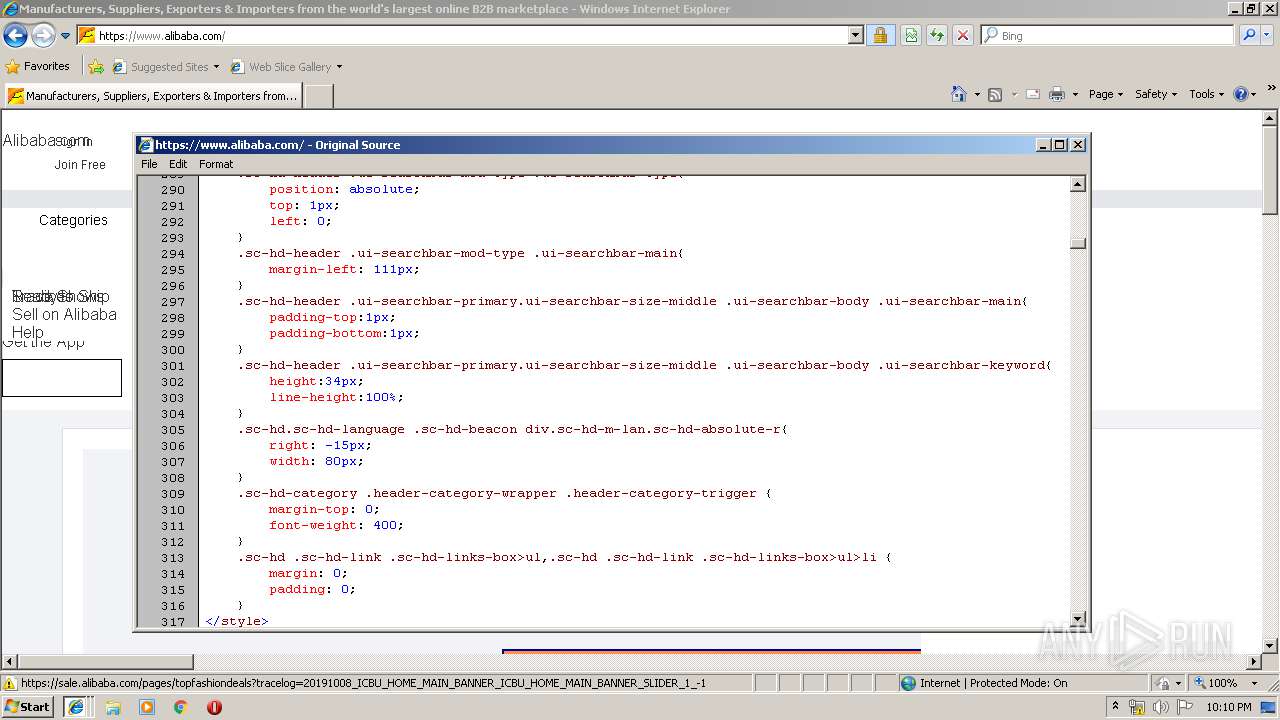Click the Print icon
The image size is (1280, 720).
coord(1057,94)
